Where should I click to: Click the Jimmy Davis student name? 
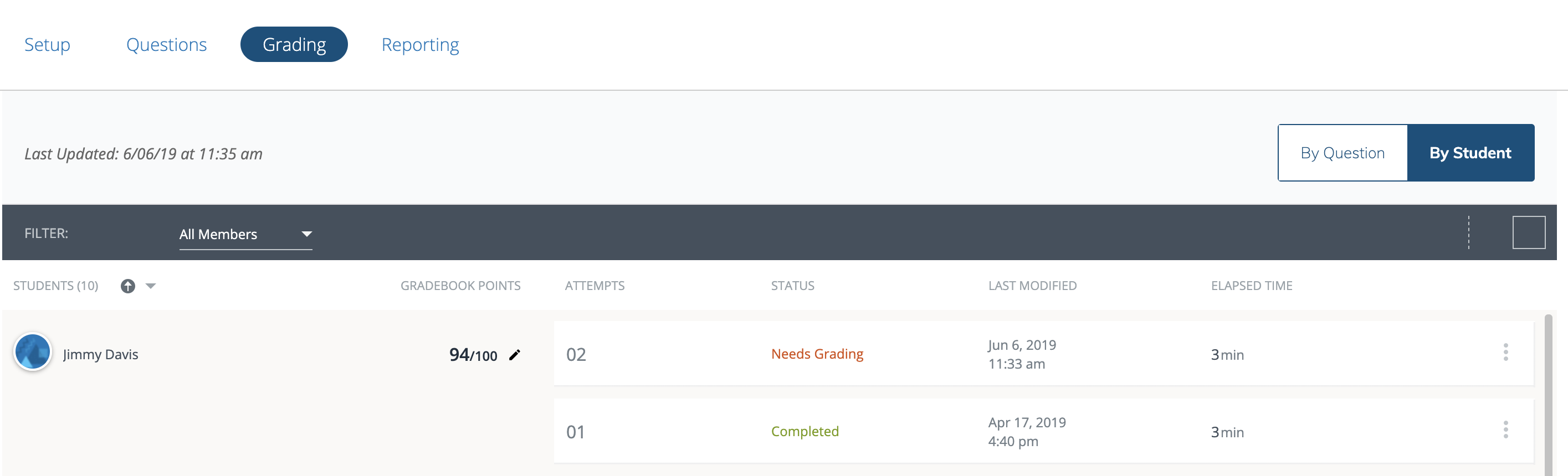click(100, 354)
